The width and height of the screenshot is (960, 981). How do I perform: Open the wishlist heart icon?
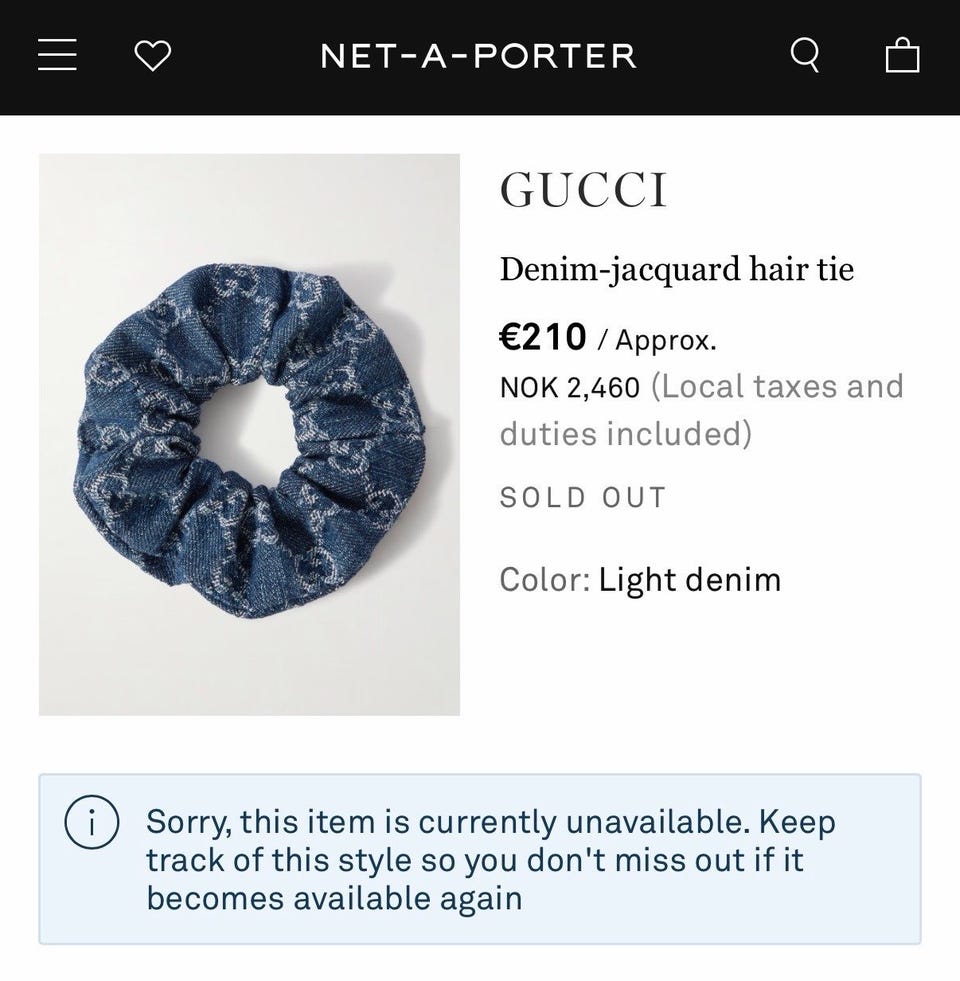pyautogui.click(x=152, y=55)
